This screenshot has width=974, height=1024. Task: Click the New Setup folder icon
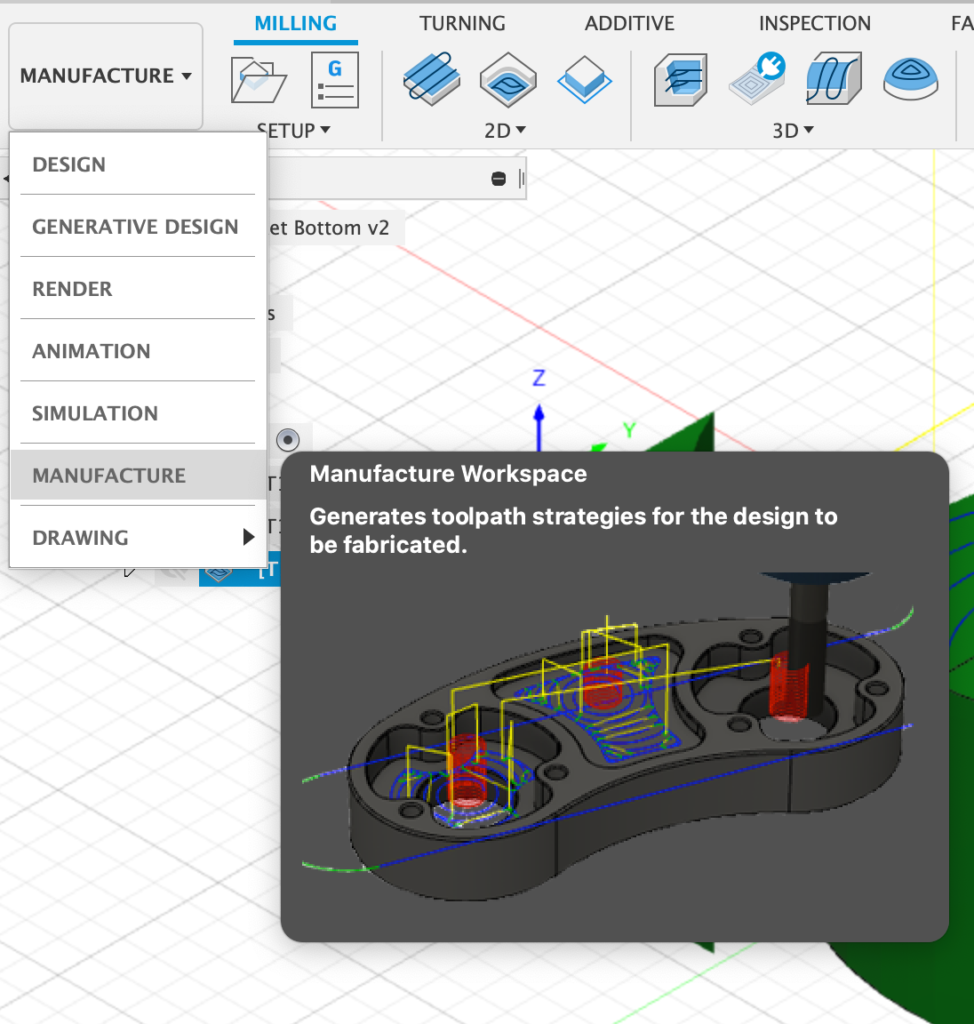click(258, 80)
